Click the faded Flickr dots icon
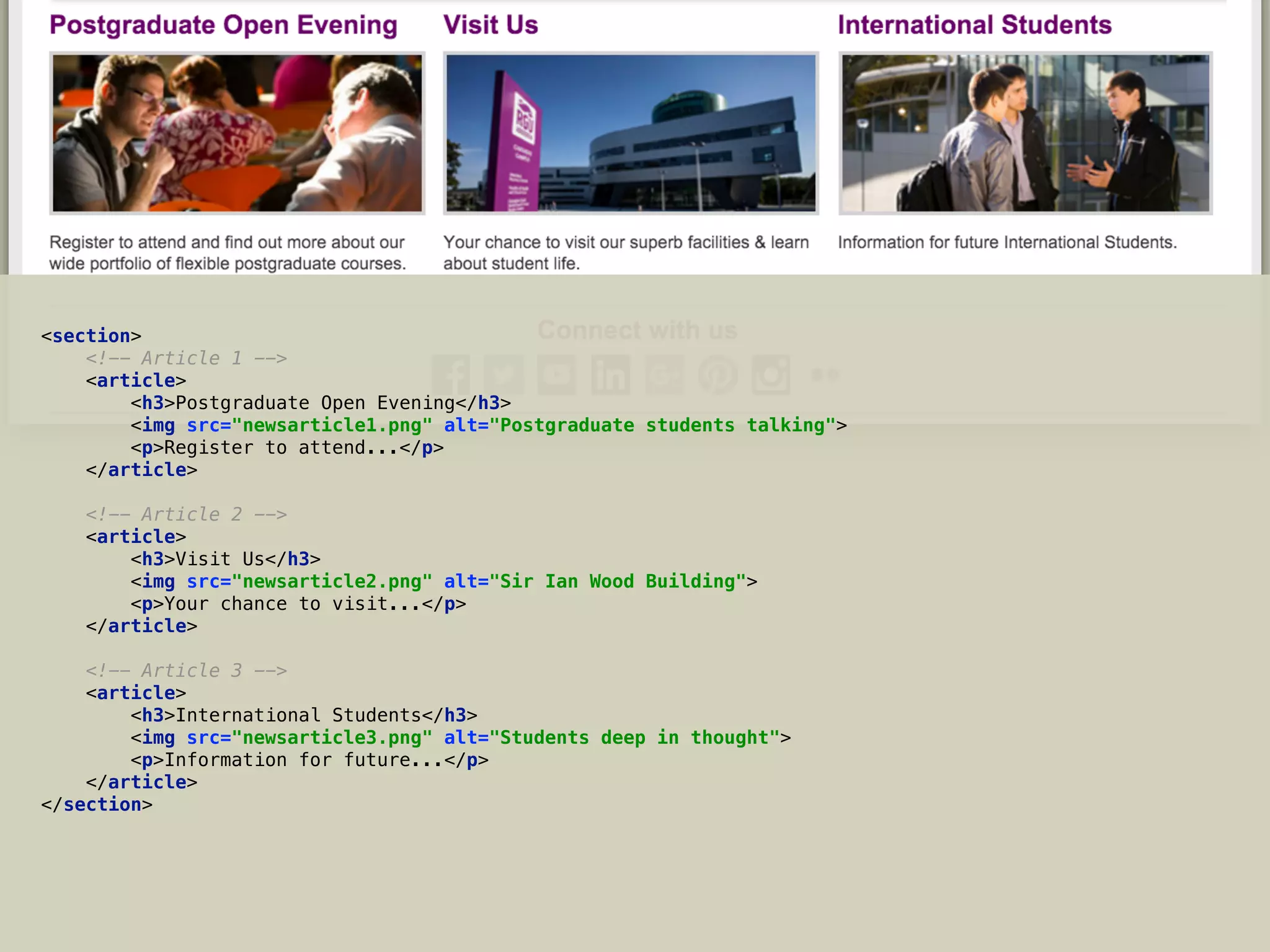1270x952 pixels. [x=825, y=374]
